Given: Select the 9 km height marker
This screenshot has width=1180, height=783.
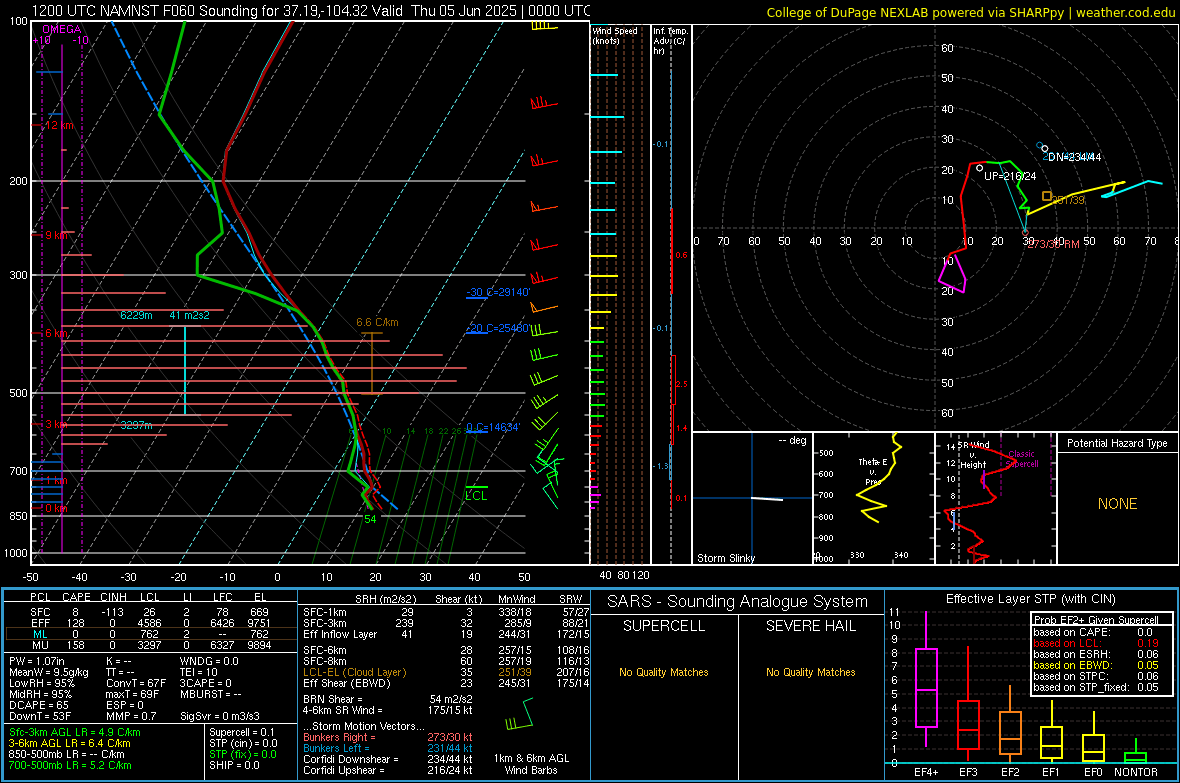Looking at the screenshot, I should [x=56, y=235].
